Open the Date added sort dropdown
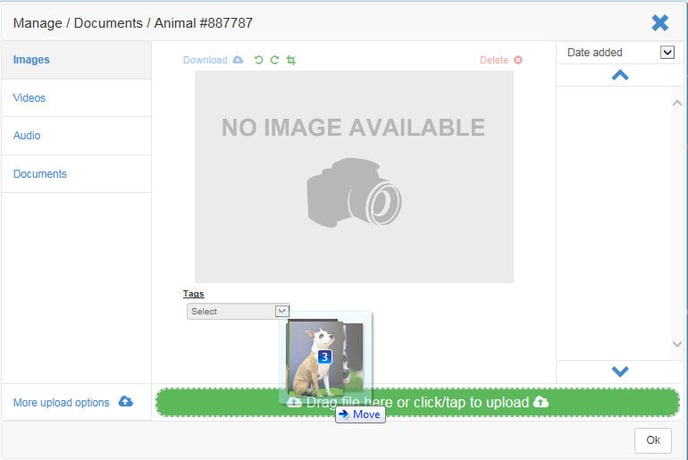The height and width of the screenshot is (460, 688). point(667,53)
